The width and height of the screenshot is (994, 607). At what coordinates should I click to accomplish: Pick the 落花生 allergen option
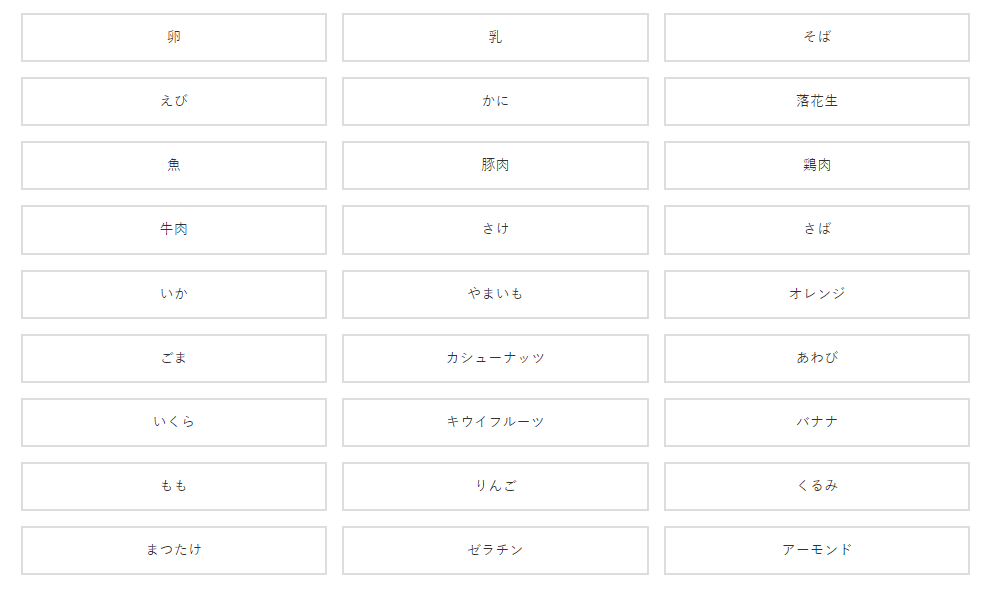[816, 101]
